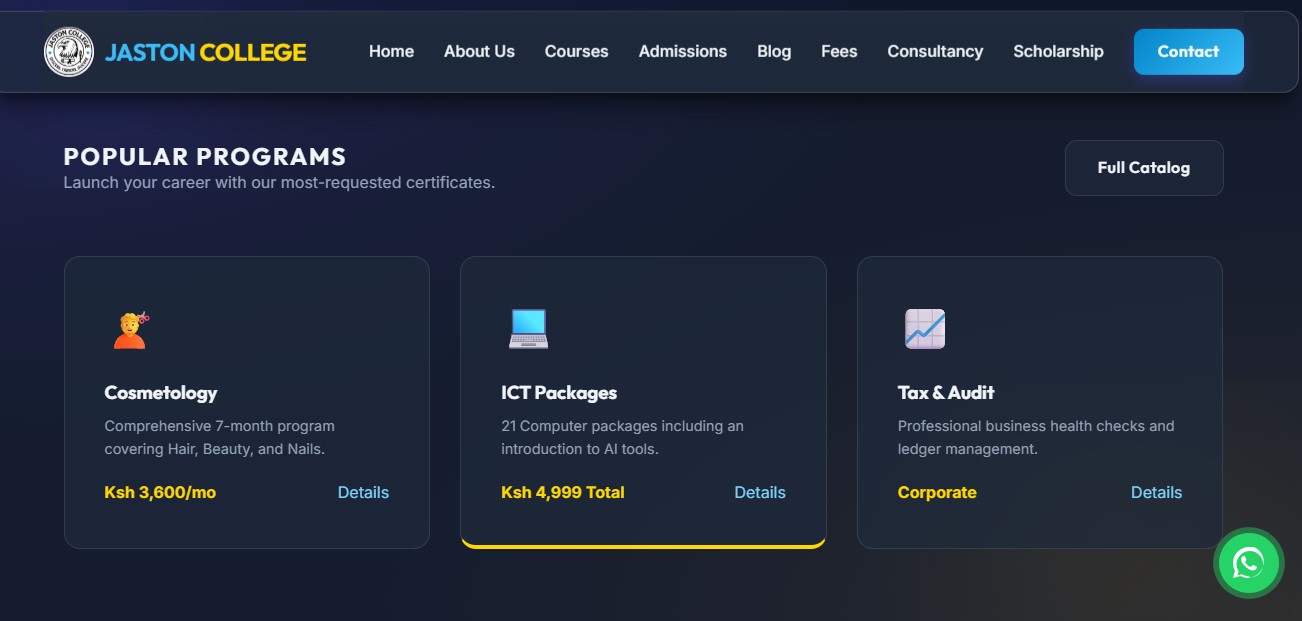The height and width of the screenshot is (621, 1302).
Task: Visit the Blog section
Action: click(773, 52)
